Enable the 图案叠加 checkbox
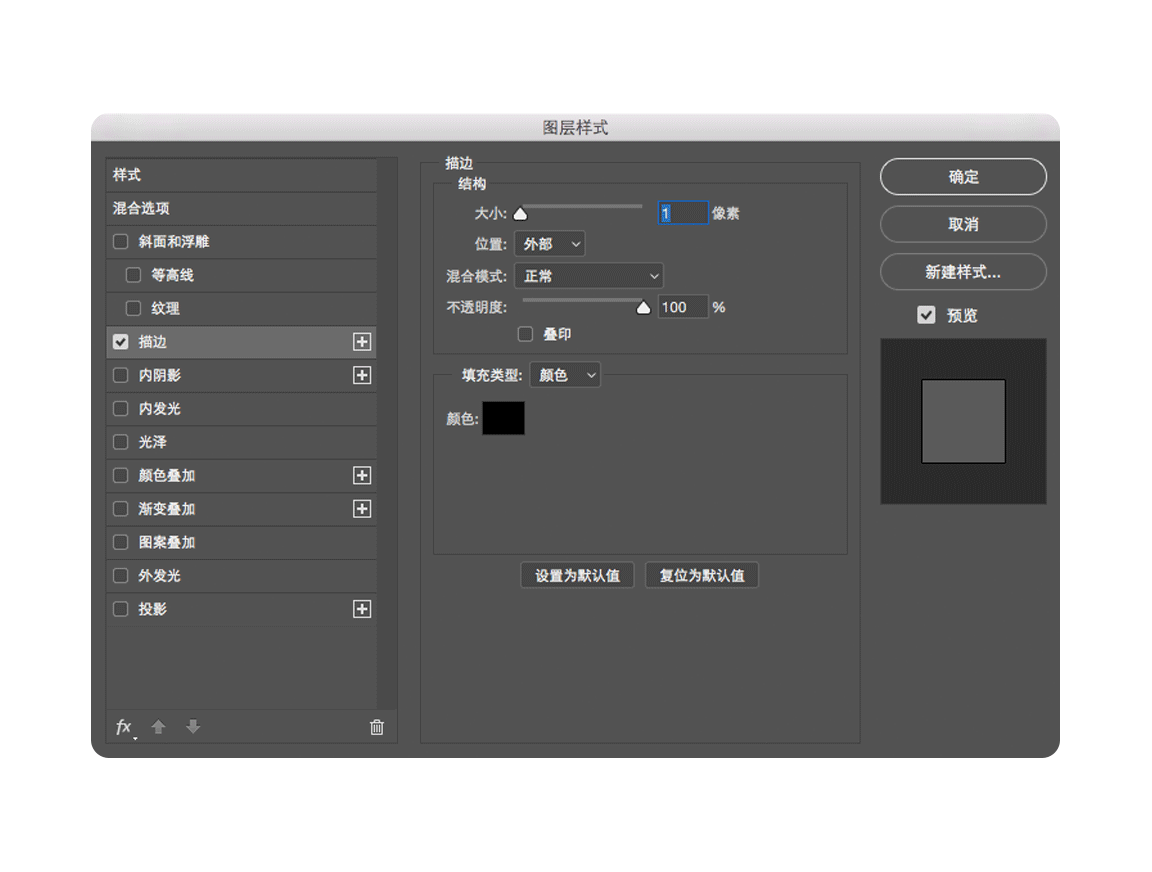The width and height of the screenshot is (1152, 872). tap(120, 542)
